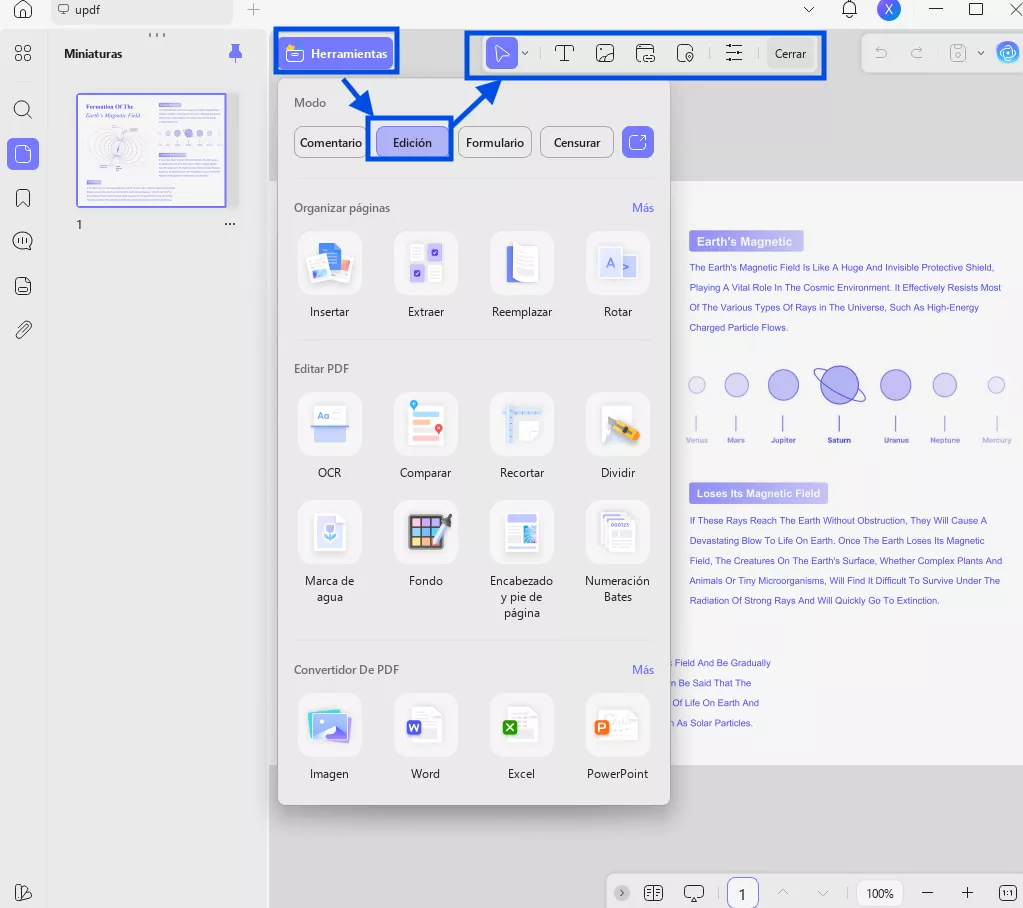Click the undo arrow
Screen dimensions: 1023x908
point(881,53)
